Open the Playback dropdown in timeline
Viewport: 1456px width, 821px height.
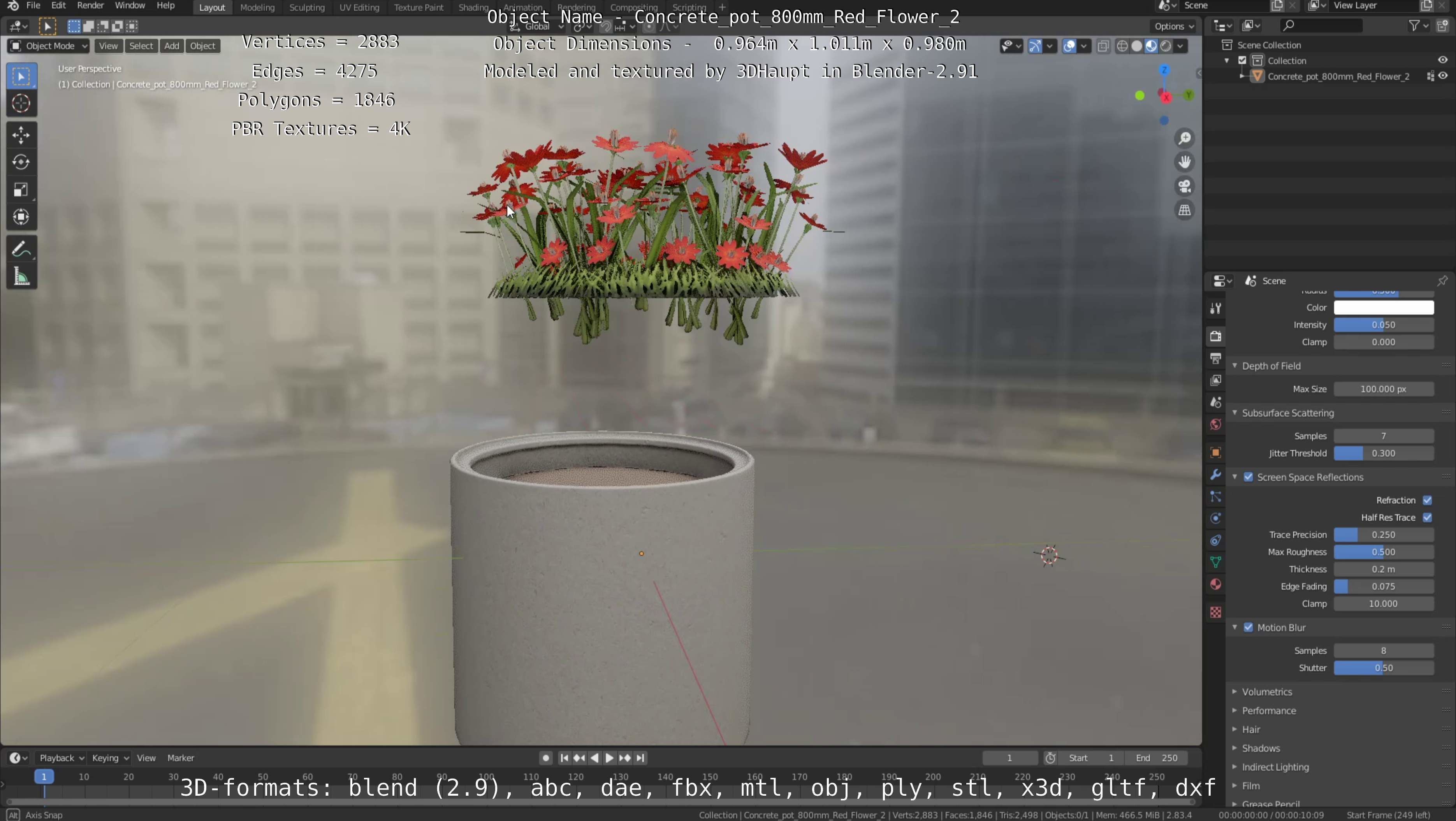(61, 758)
